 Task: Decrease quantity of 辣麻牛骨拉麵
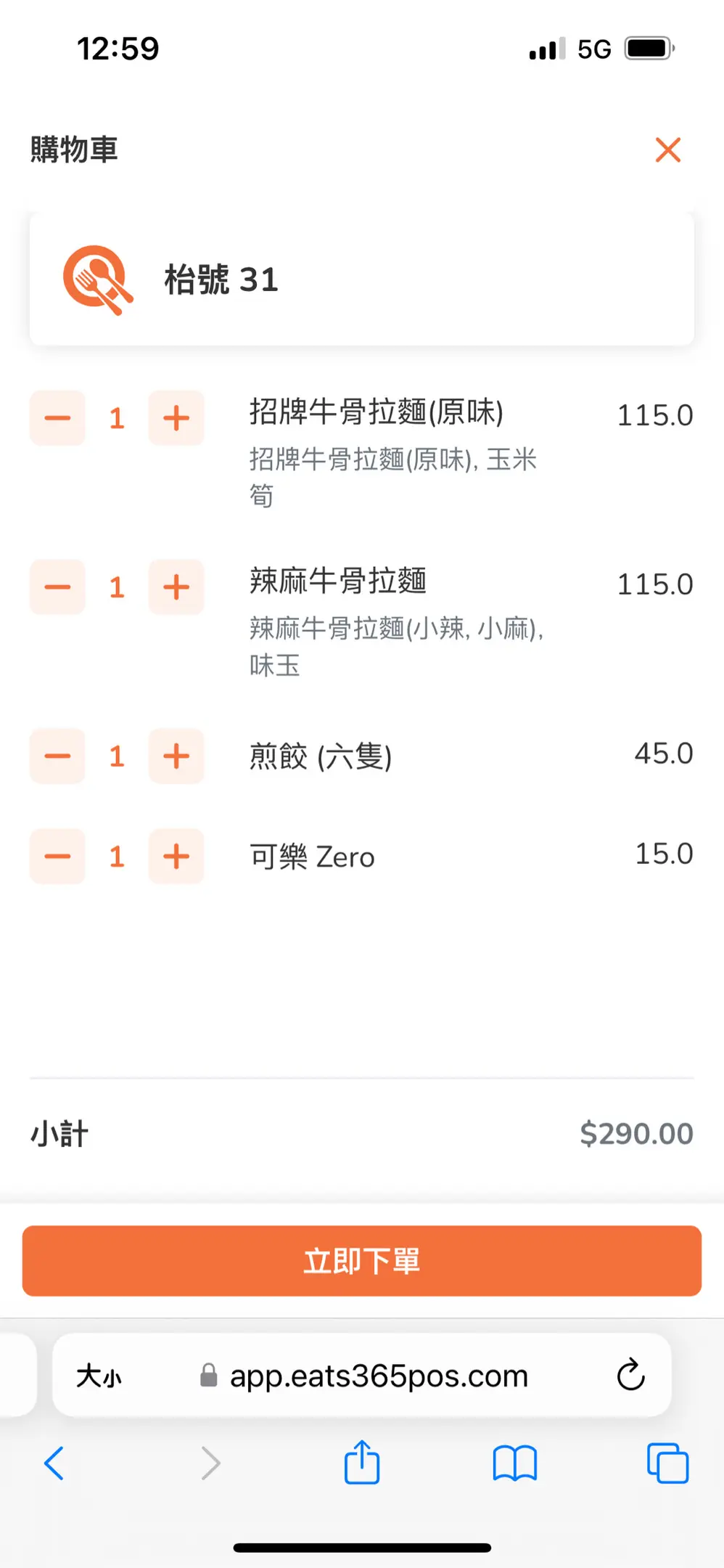coord(57,587)
